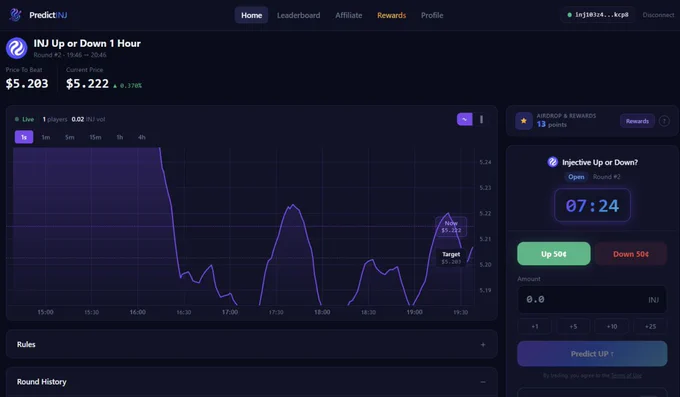Select the 1s timeframe

point(24,137)
